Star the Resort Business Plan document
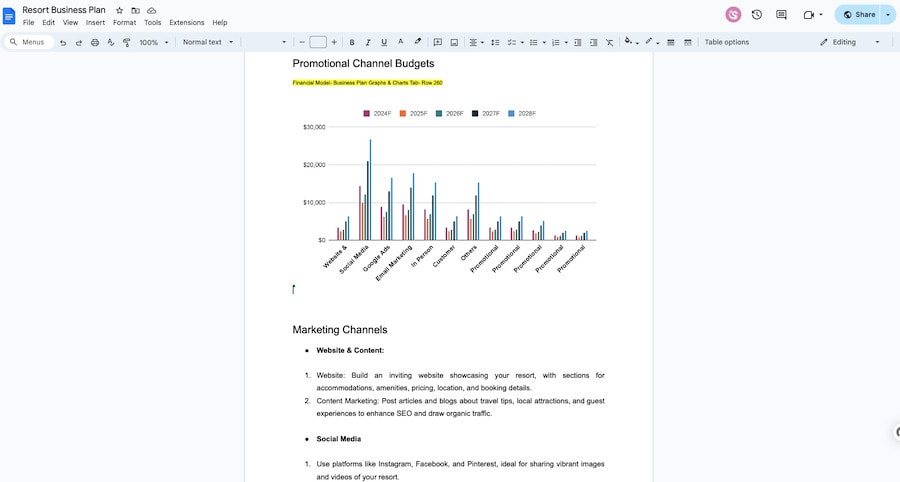The height and width of the screenshot is (482, 900). coord(119,10)
